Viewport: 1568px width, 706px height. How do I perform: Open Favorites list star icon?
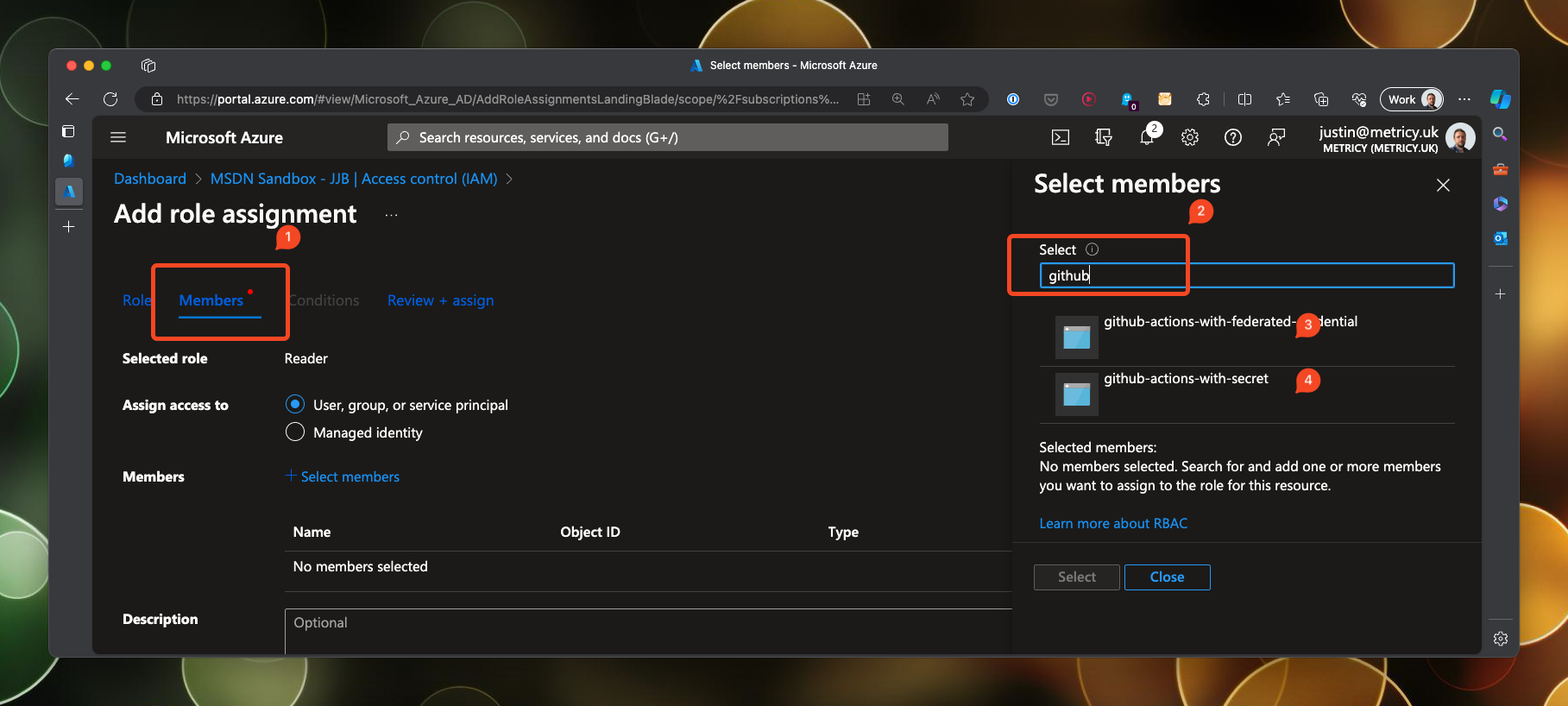1283,99
